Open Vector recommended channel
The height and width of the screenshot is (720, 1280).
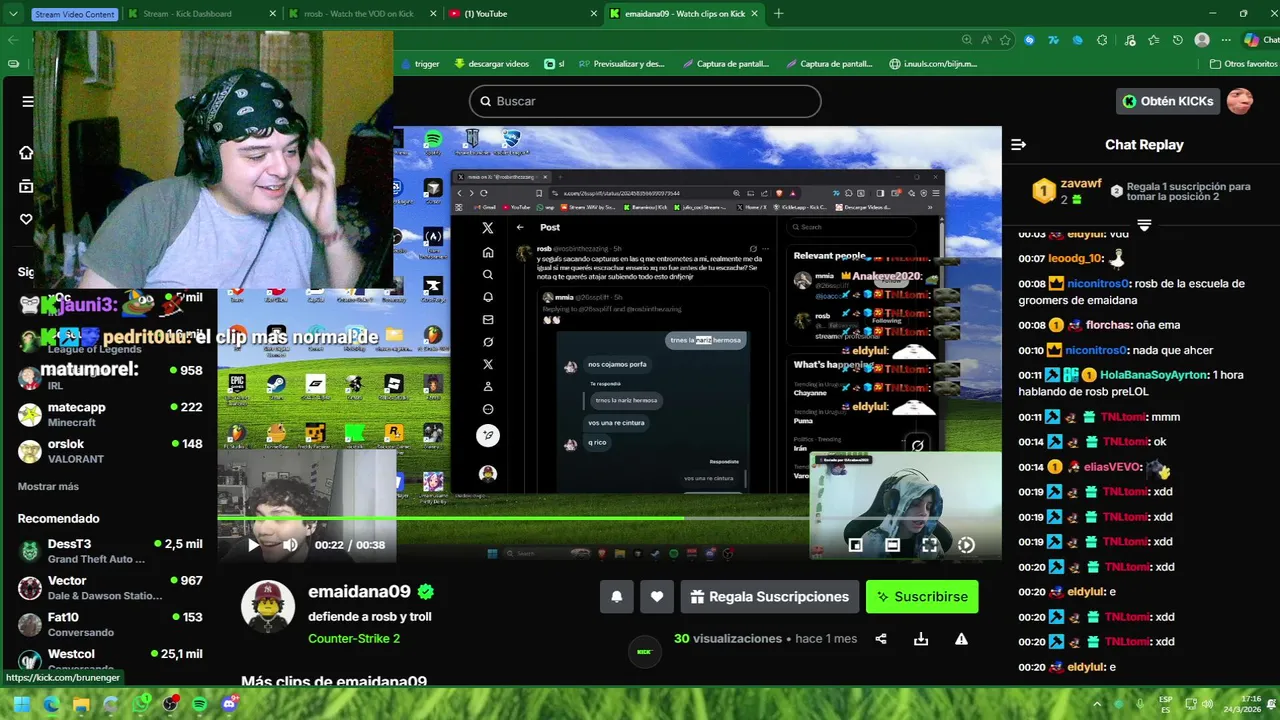(x=110, y=588)
